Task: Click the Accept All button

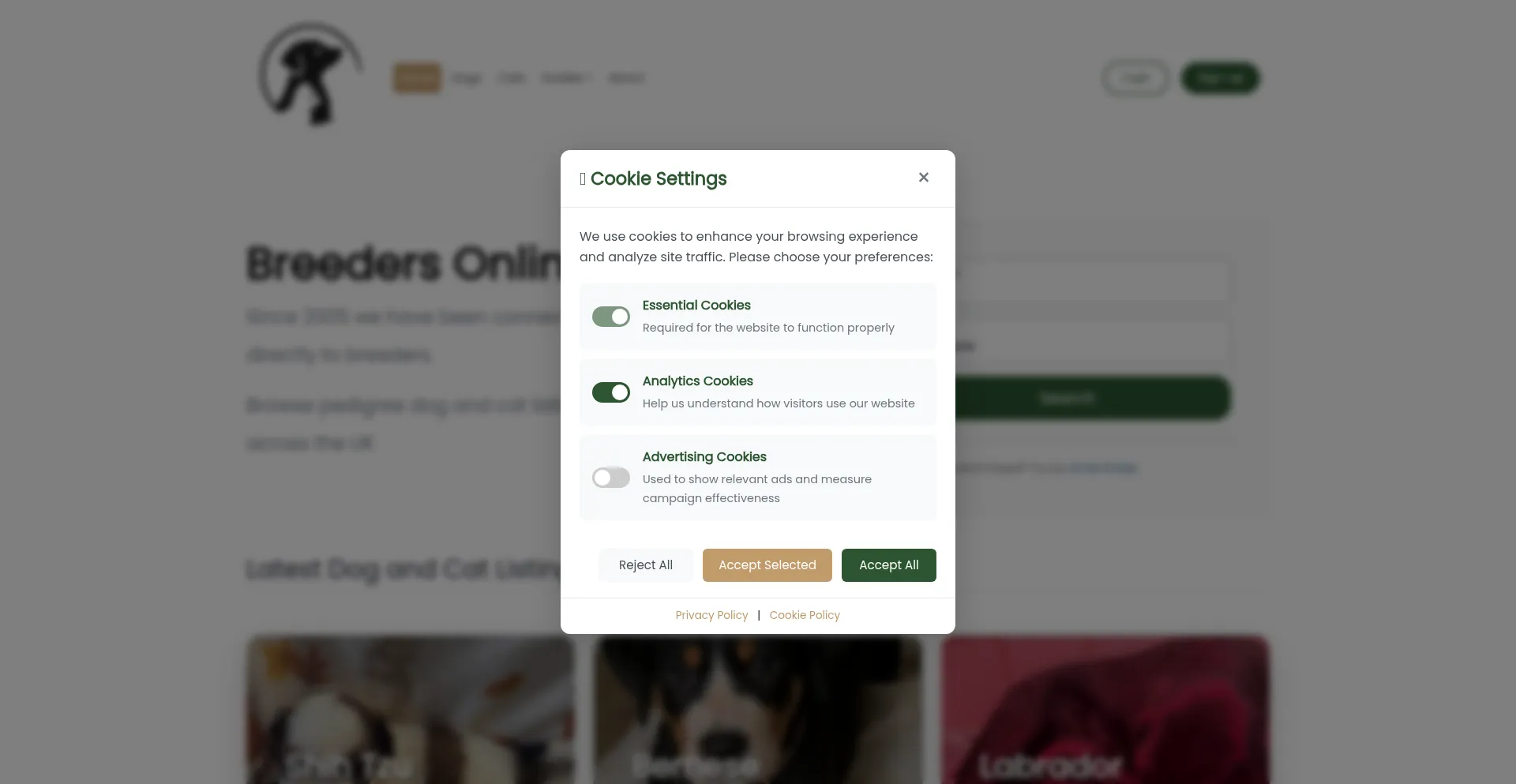Action: [889, 565]
